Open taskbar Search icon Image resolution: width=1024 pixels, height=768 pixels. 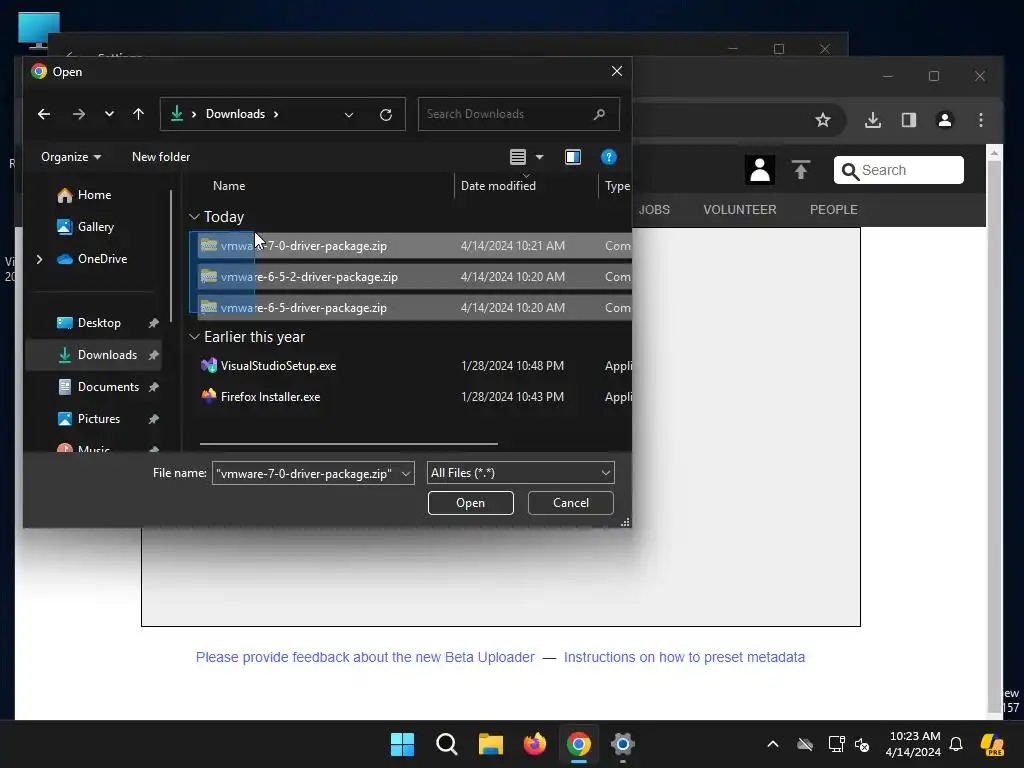tap(447, 744)
